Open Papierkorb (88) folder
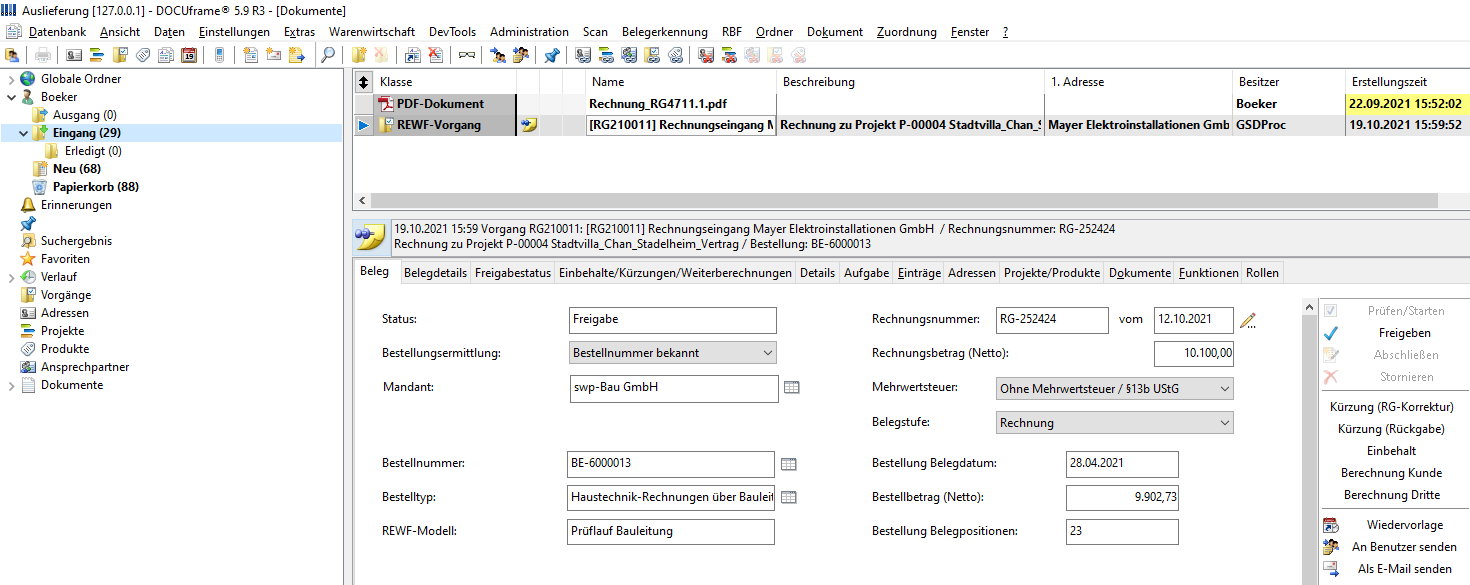Image resolution: width=1470 pixels, height=585 pixels. pyautogui.click(x=96, y=187)
